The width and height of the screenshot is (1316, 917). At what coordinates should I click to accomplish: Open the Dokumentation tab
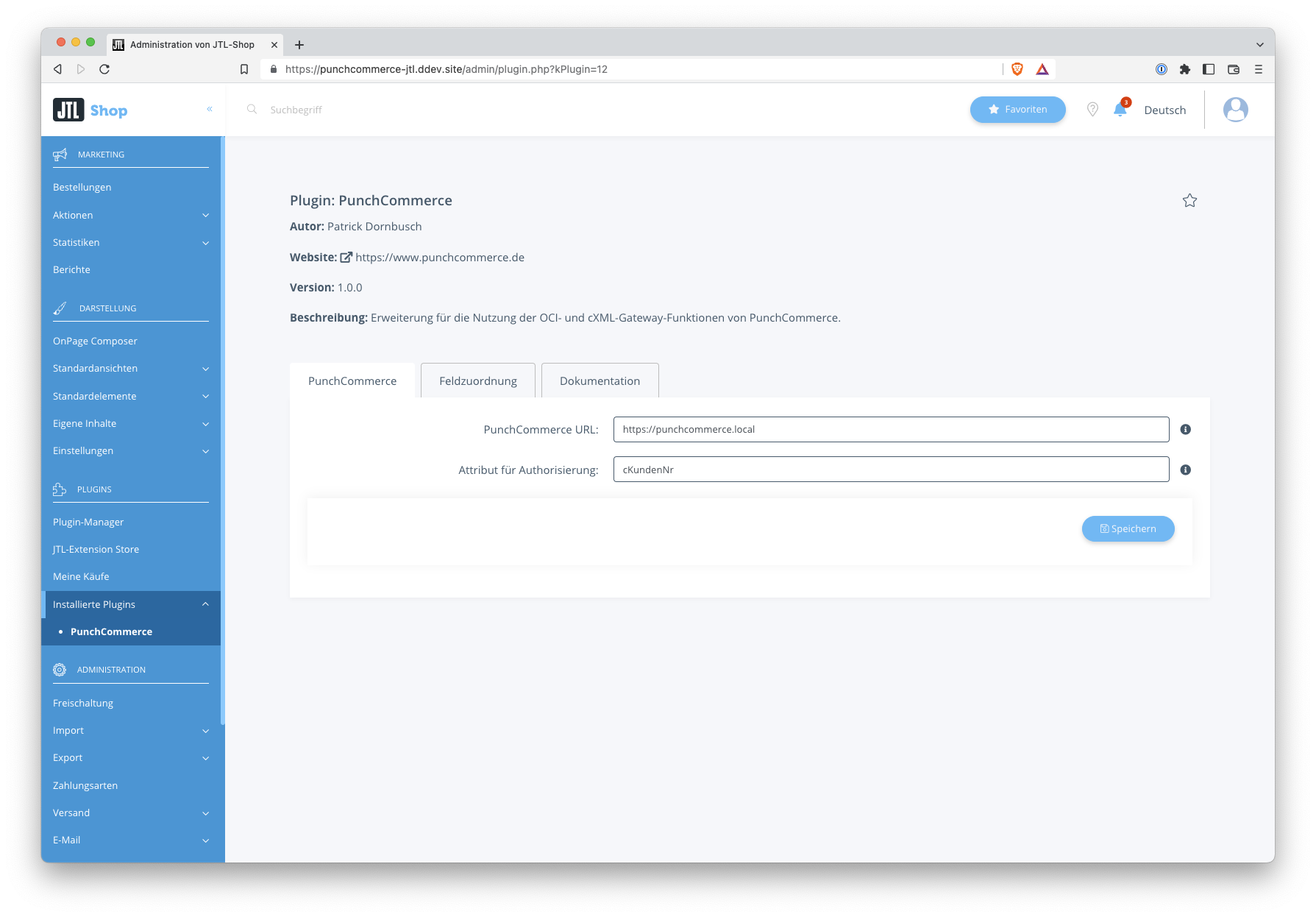600,380
